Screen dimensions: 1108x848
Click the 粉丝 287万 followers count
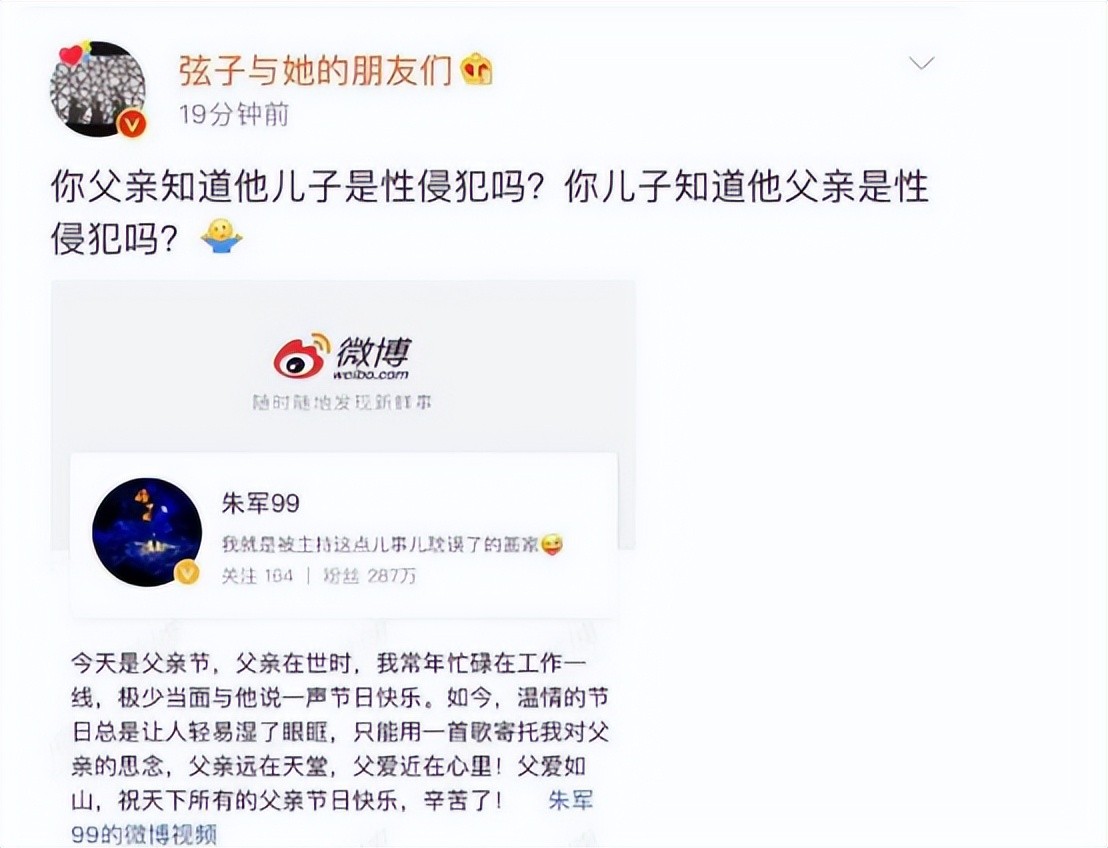[370, 576]
